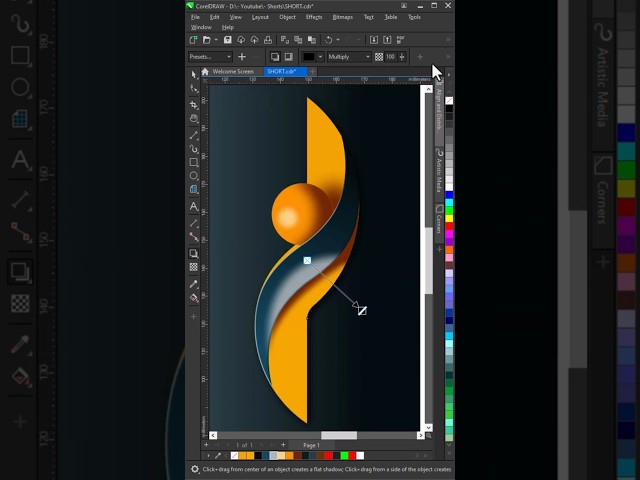This screenshot has width=640, height=480.
Task: Select the Interactive Fill tool
Action: pos(193,298)
